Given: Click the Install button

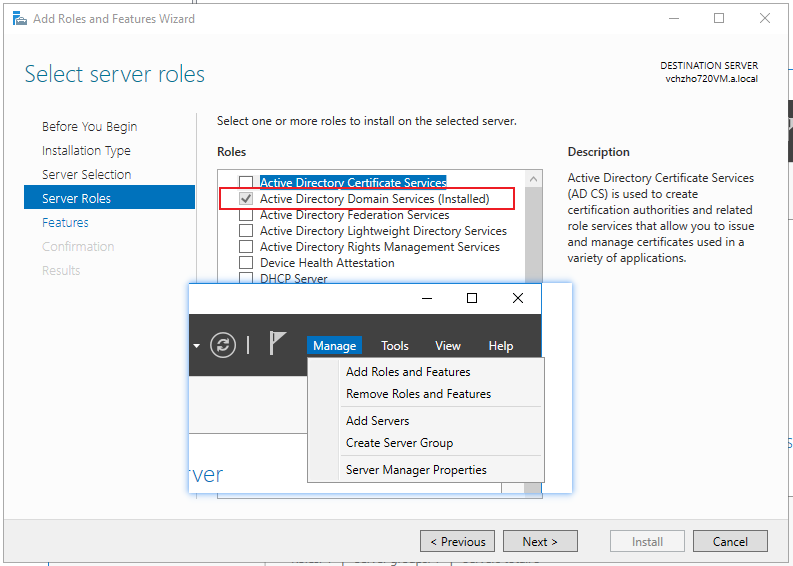Looking at the screenshot, I should point(647,541).
